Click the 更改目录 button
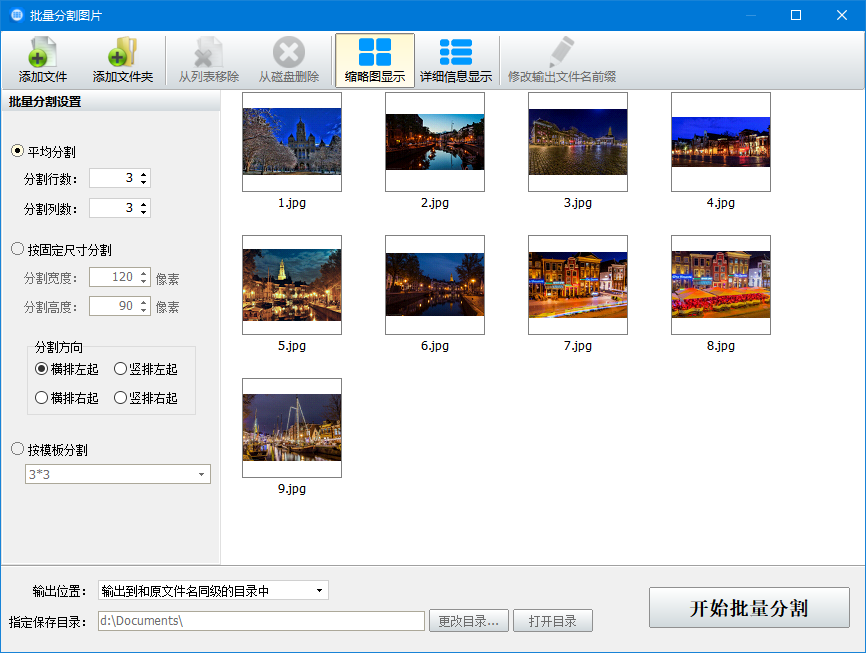The width and height of the screenshot is (866, 653). click(x=469, y=620)
